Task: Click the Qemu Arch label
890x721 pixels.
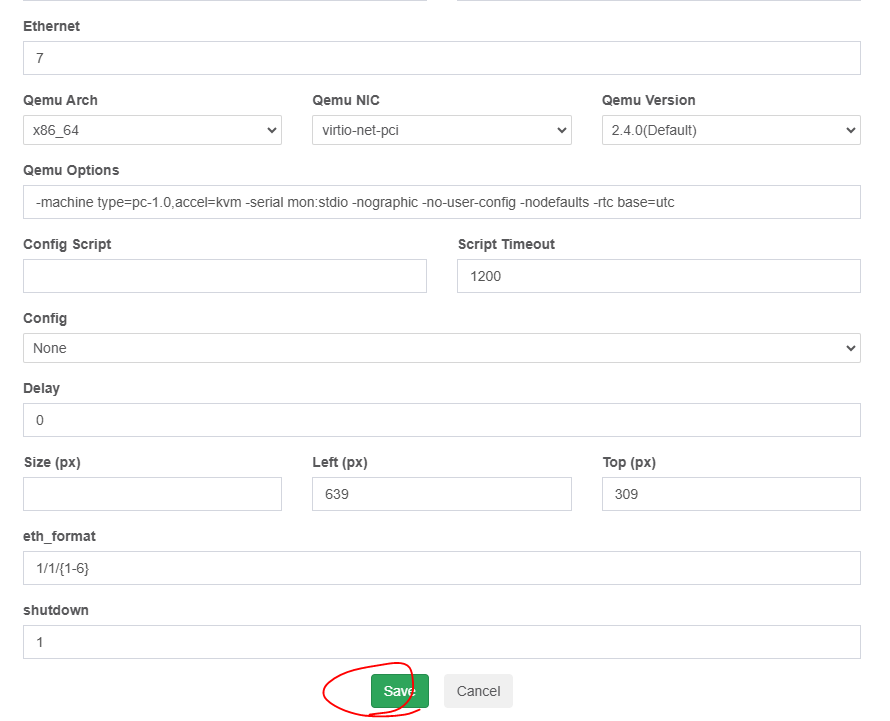Action: (60, 100)
